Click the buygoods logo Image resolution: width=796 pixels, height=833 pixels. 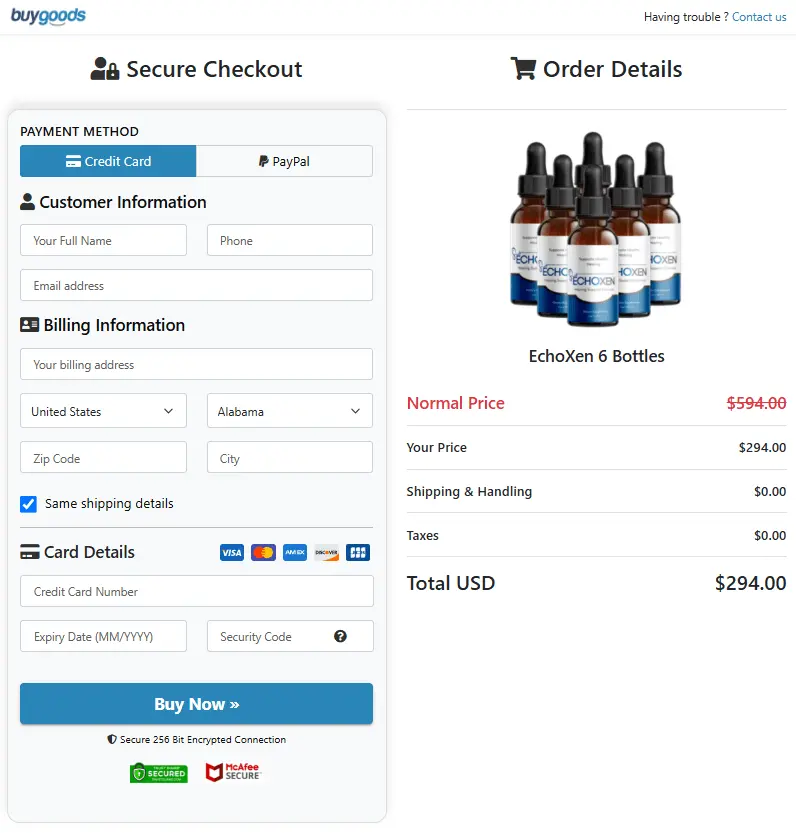[x=47, y=16]
